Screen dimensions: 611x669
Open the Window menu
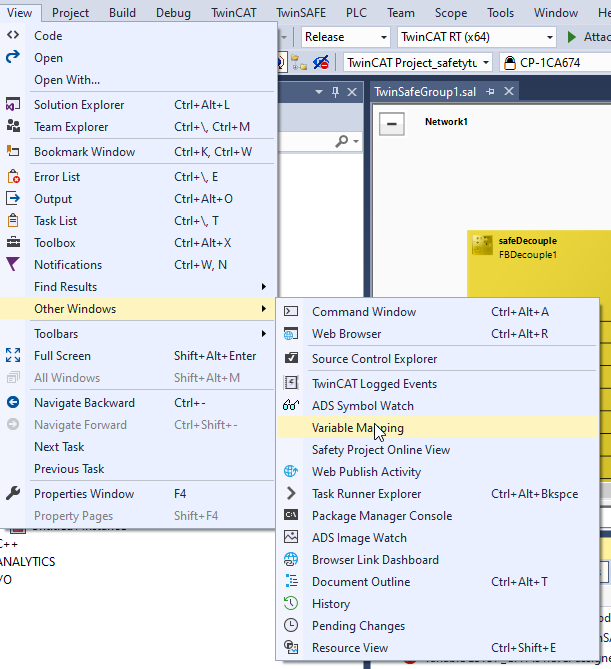(556, 13)
